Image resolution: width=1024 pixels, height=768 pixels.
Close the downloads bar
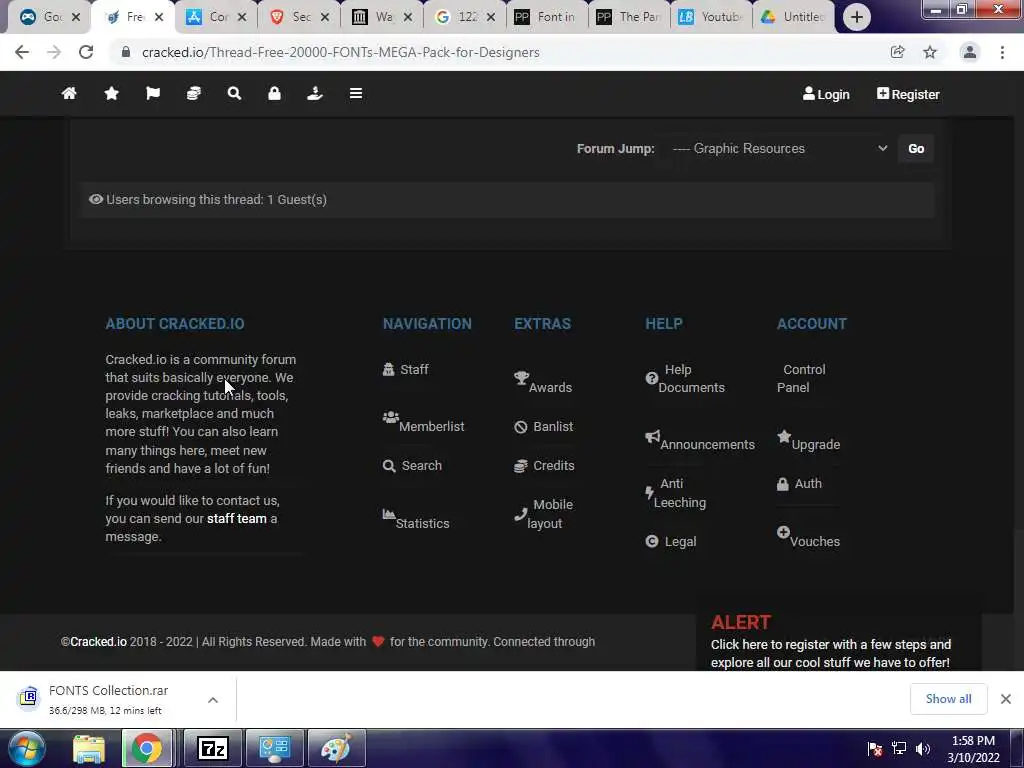(1006, 699)
